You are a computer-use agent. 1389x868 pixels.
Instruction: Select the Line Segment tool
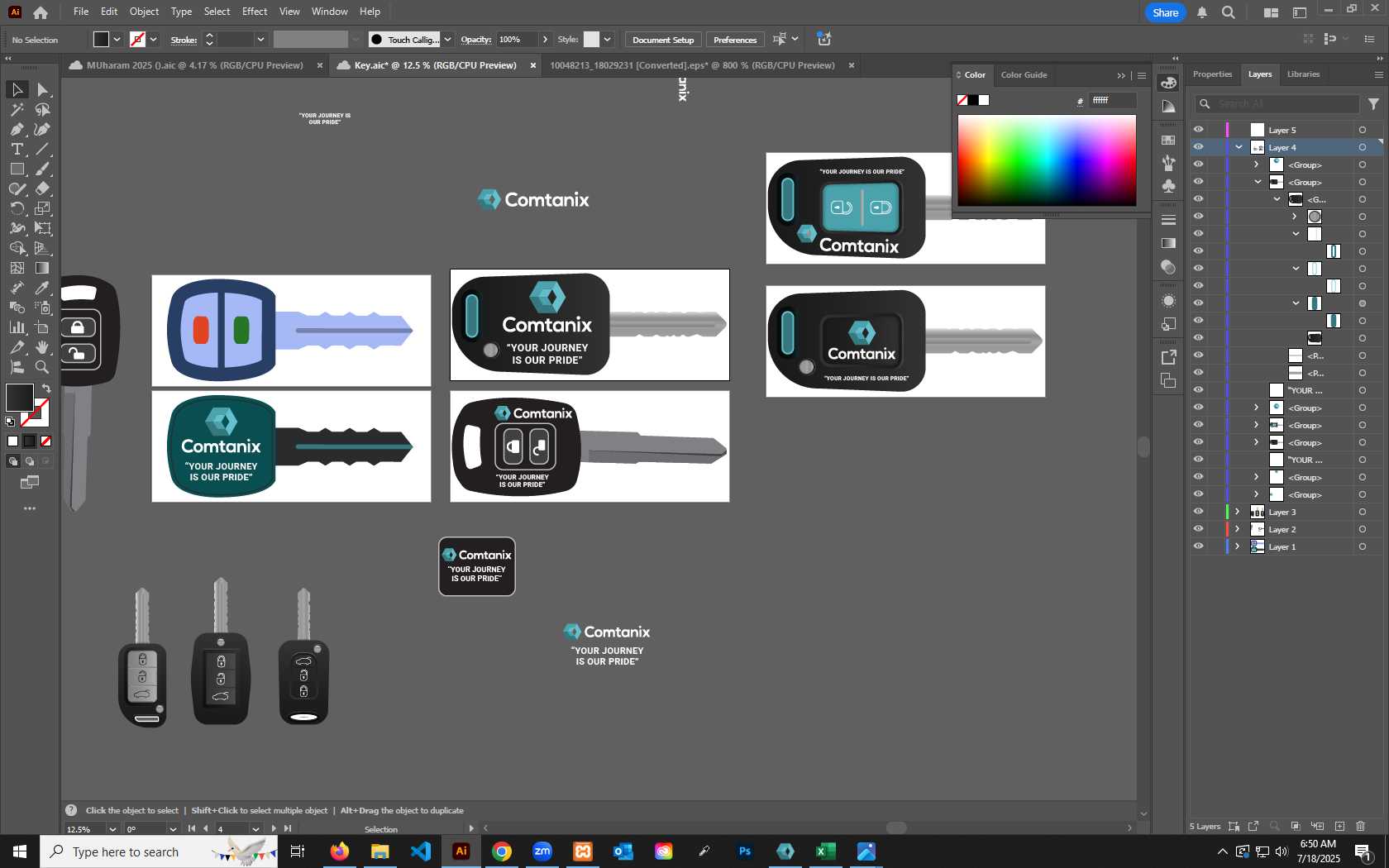click(43, 149)
